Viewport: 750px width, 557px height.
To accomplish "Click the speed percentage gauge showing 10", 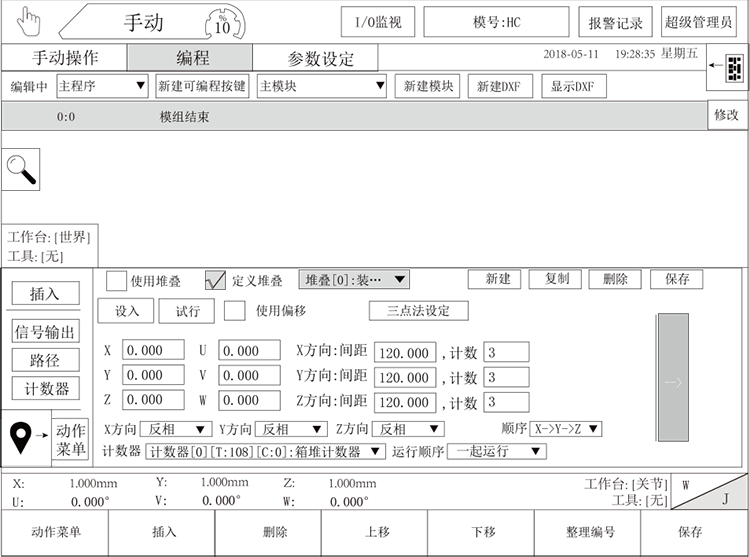I will pyautogui.click(x=222, y=22).
